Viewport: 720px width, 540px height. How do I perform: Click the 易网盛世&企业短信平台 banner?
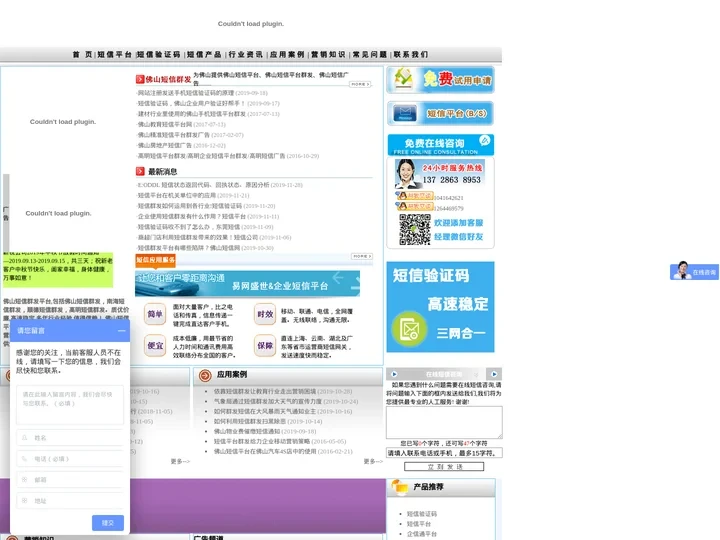pos(248,283)
